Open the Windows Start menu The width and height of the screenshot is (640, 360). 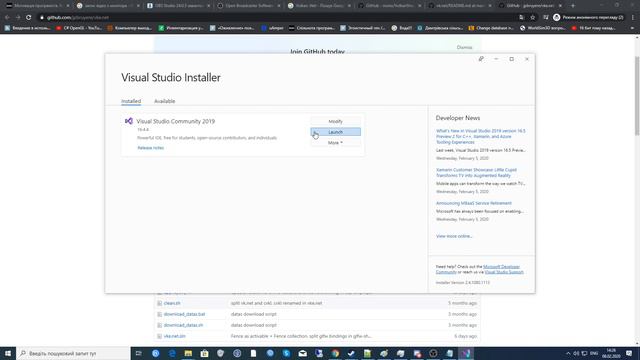(x=8, y=353)
